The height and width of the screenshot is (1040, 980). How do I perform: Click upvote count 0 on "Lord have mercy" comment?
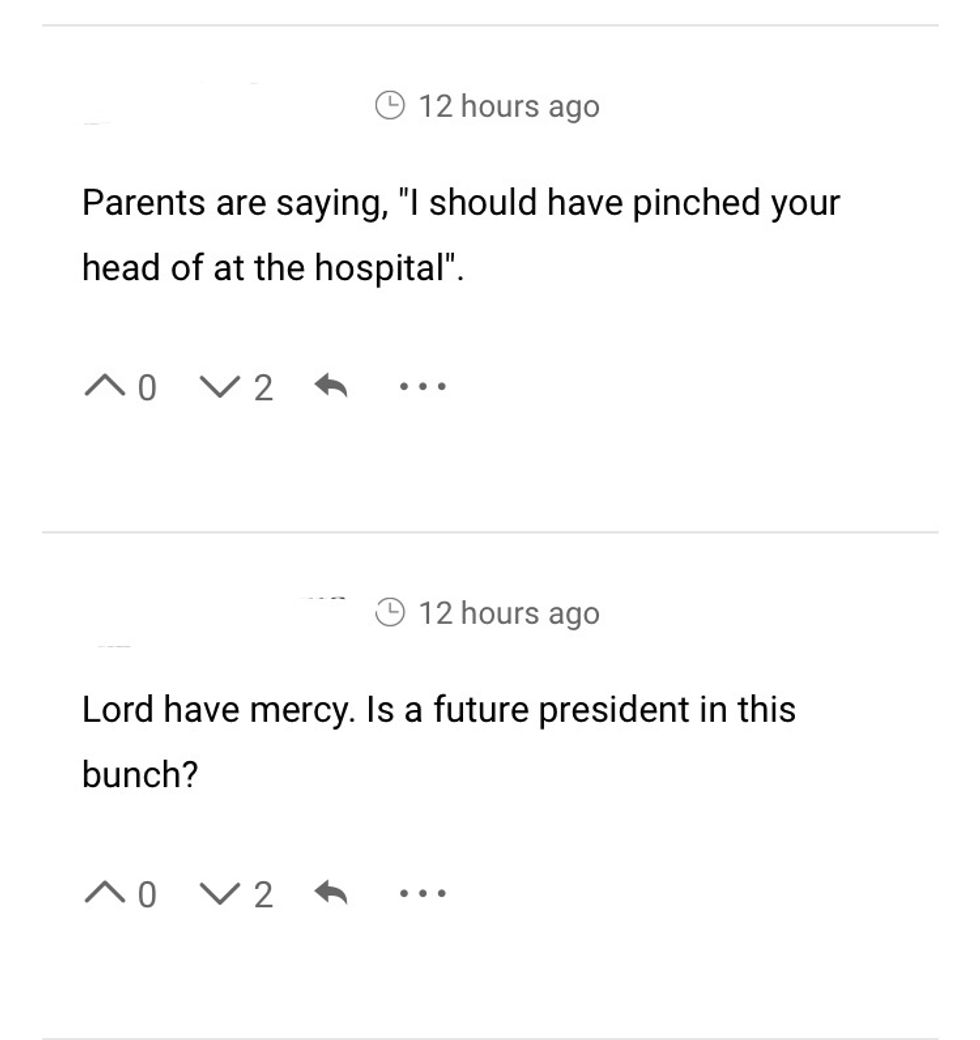(x=146, y=894)
